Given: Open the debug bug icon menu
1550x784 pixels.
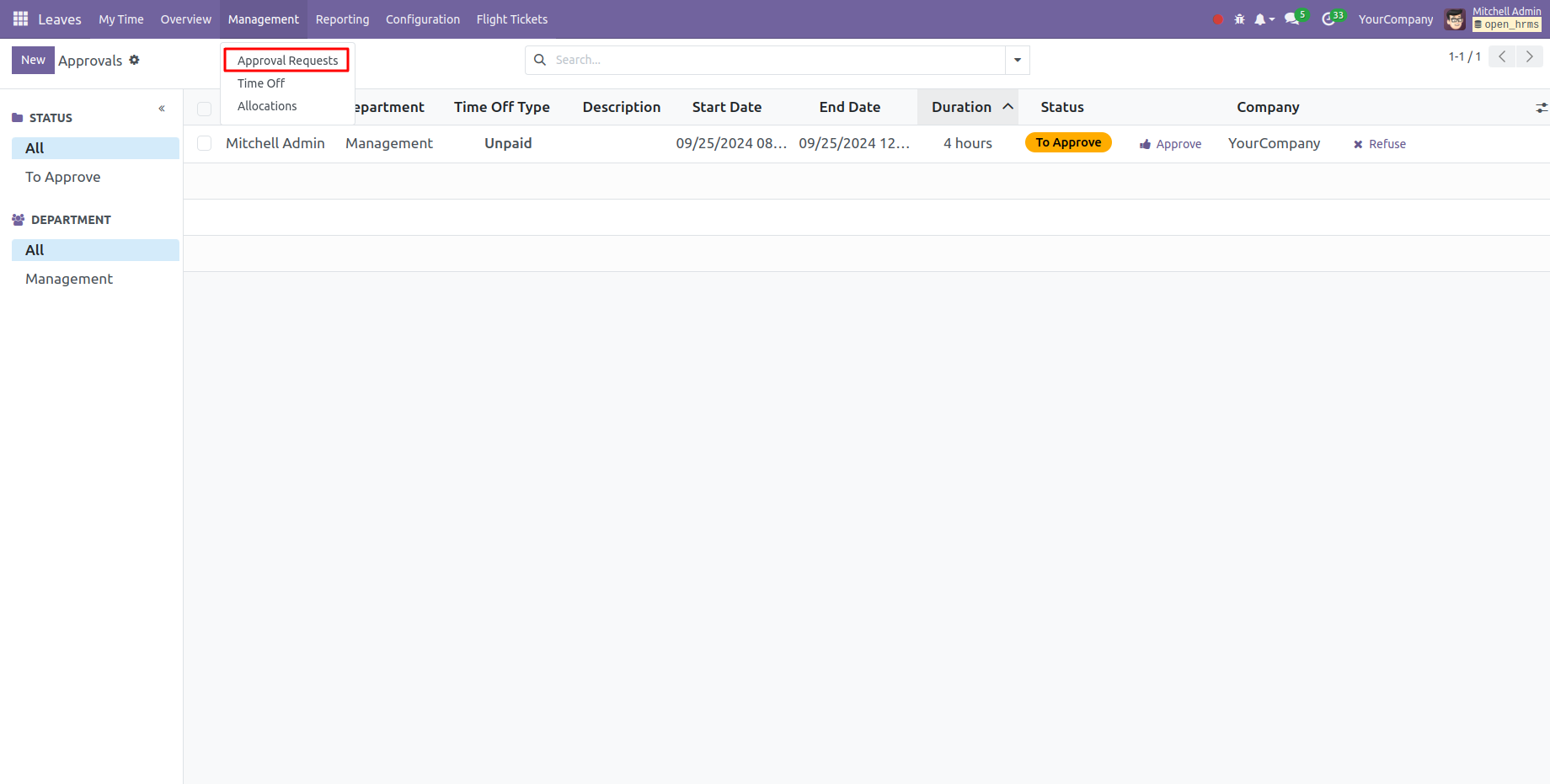Looking at the screenshot, I should (1239, 19).
